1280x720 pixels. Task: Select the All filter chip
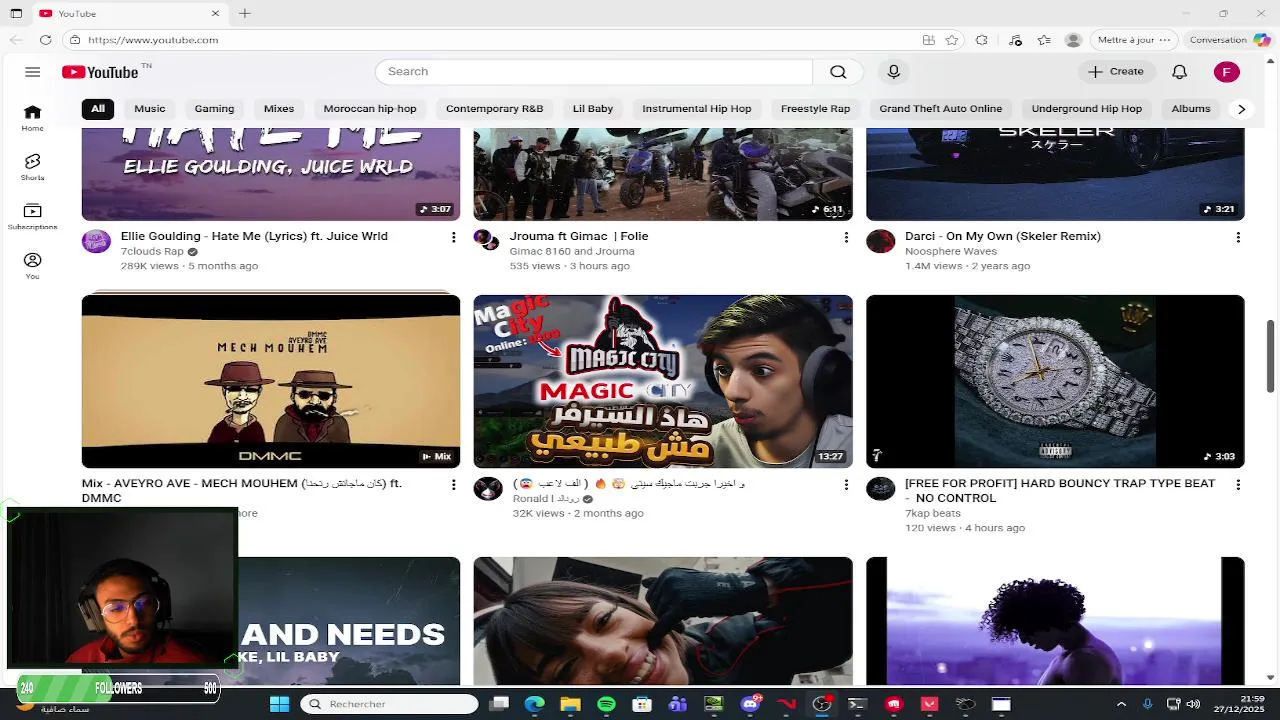tap(98, 109)
